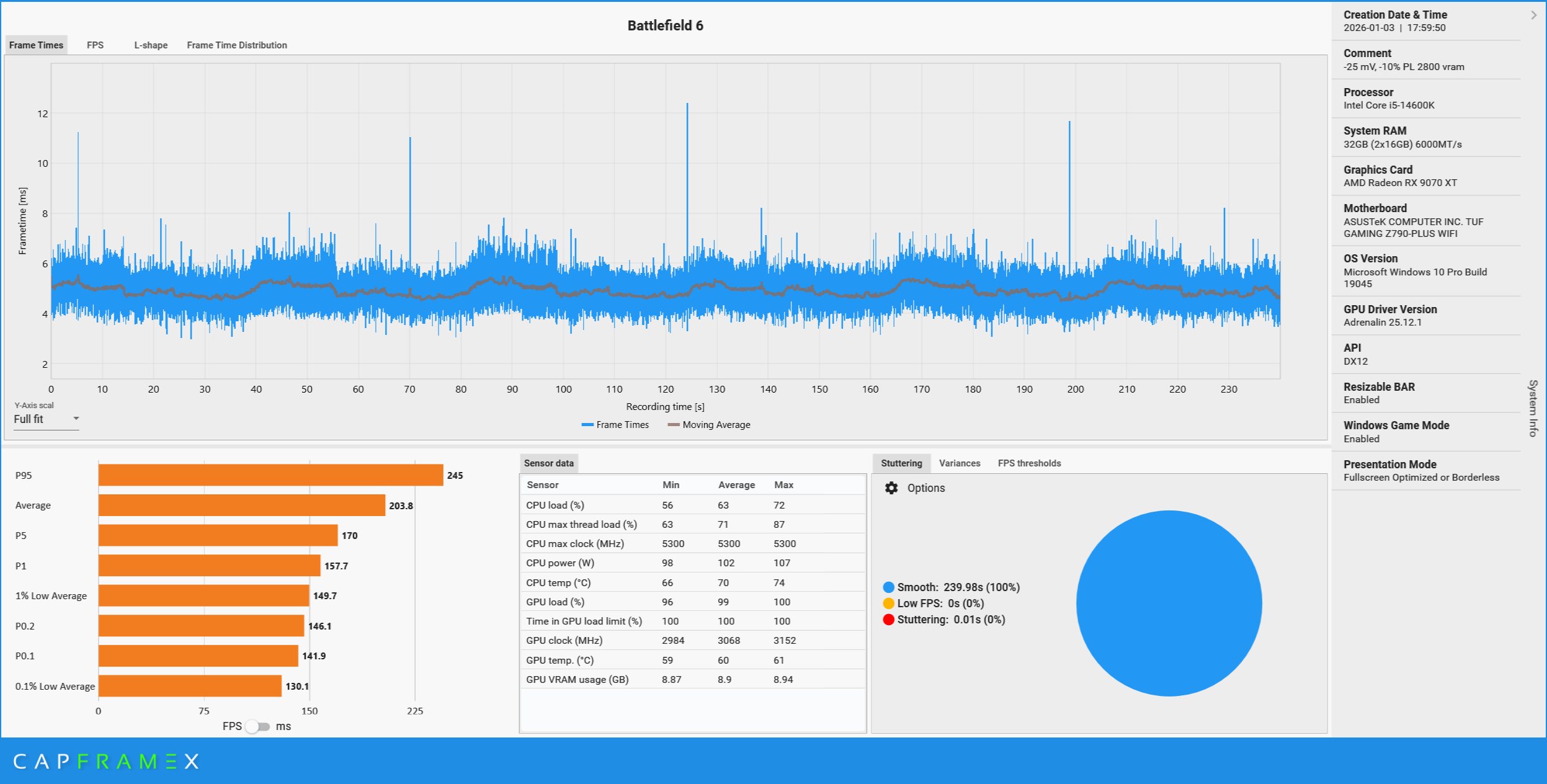Image resolution: width=1547 pixels, height=784 pixels.
Task: Toggle the FPS/ms unit switch
Action: pos(258,726)
